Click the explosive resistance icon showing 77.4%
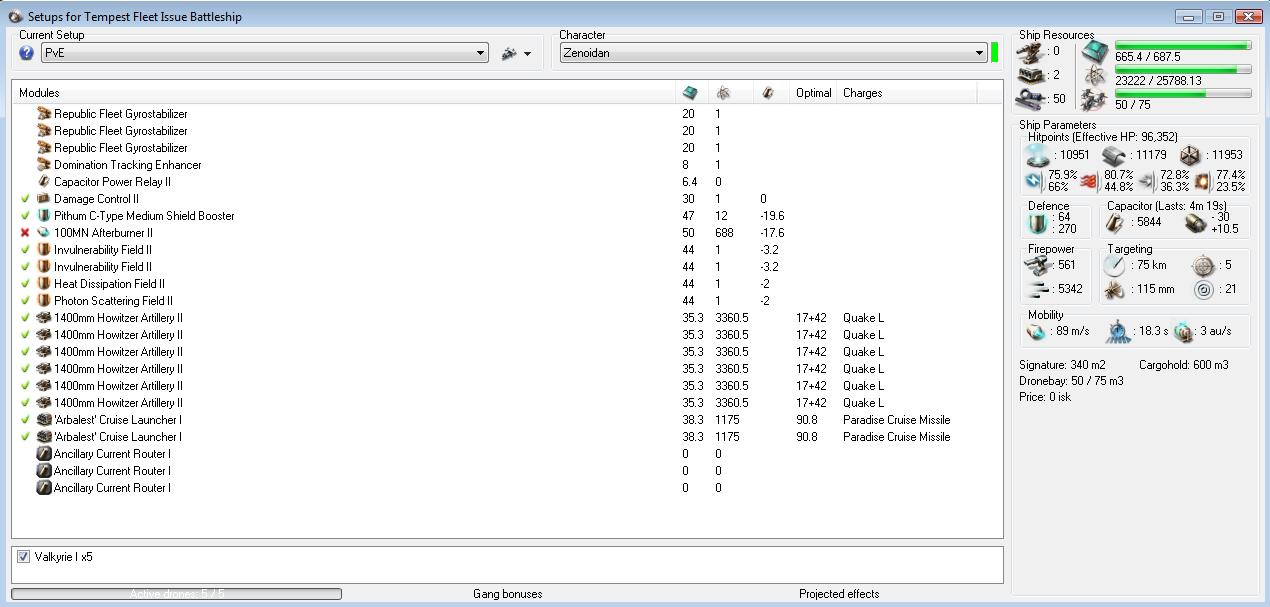 click(1203, 181)
